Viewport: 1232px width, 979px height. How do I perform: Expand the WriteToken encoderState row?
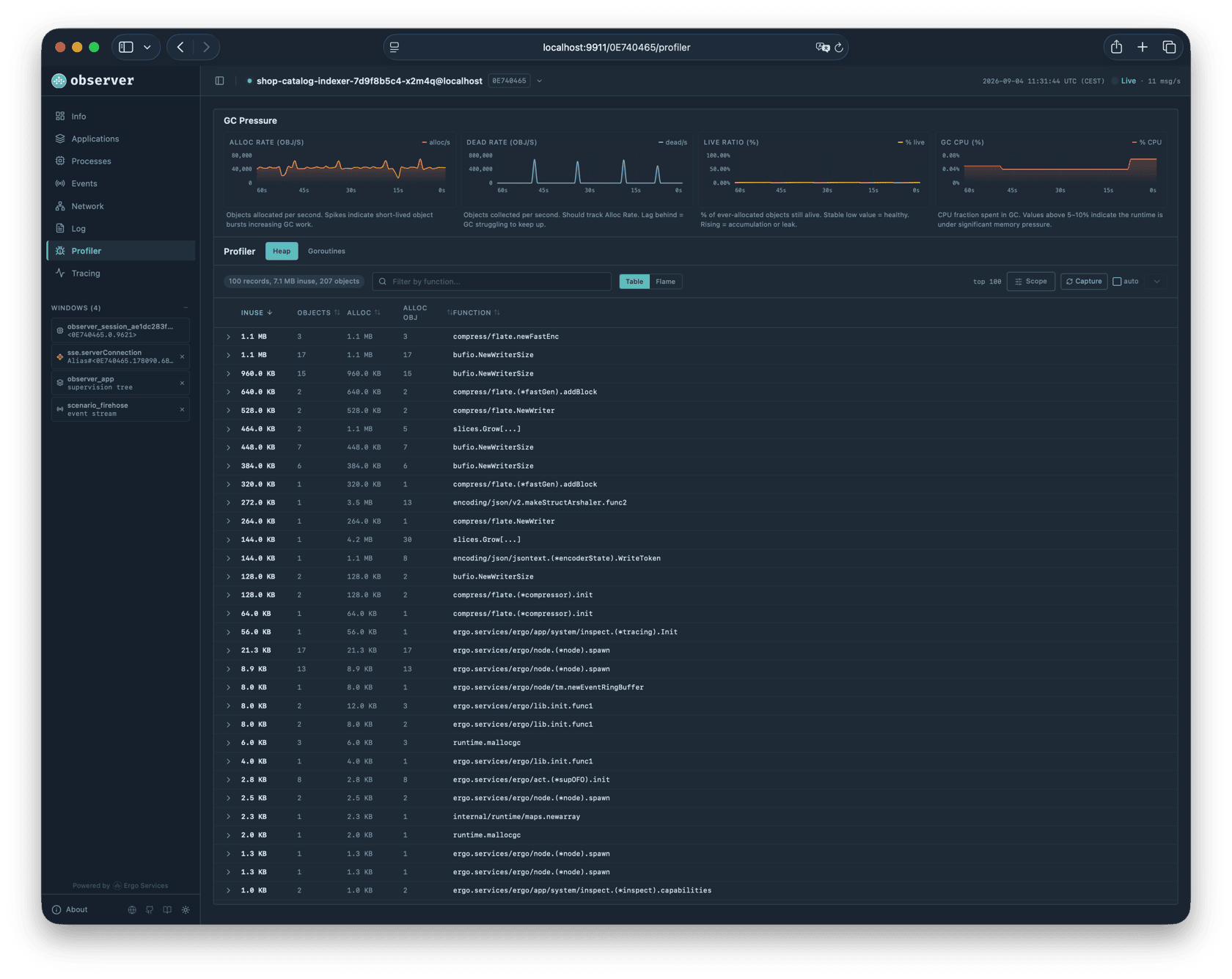coord(228,558)
